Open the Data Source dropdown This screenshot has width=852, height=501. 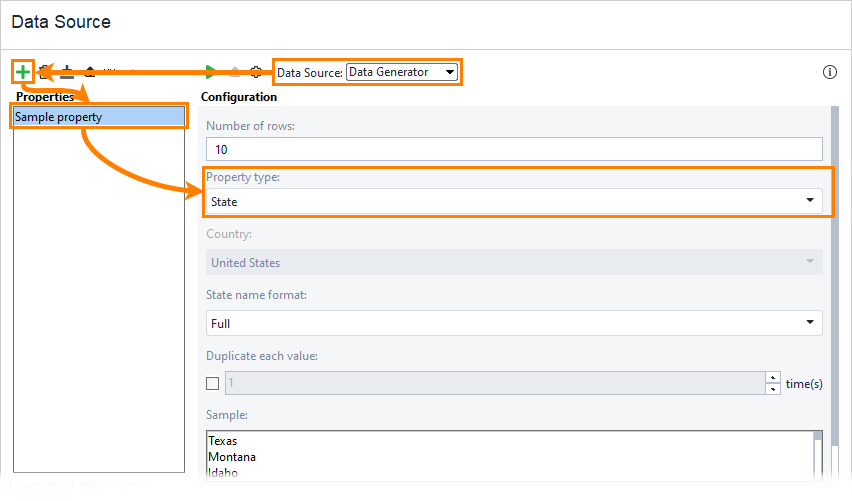pos(402,72)
